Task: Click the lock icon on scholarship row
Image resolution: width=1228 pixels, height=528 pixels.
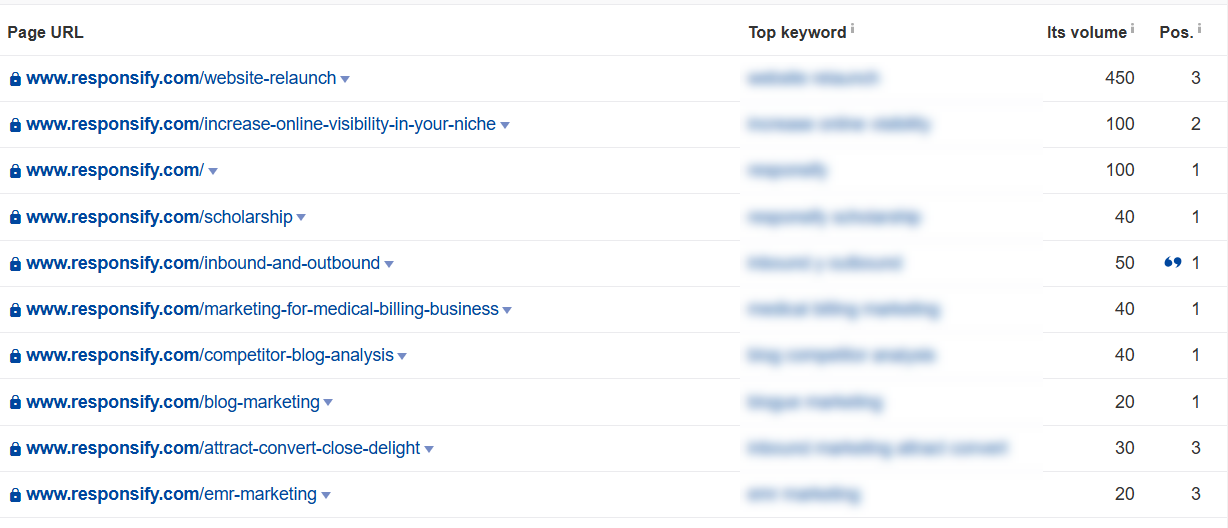Action: tap(15, 218)
